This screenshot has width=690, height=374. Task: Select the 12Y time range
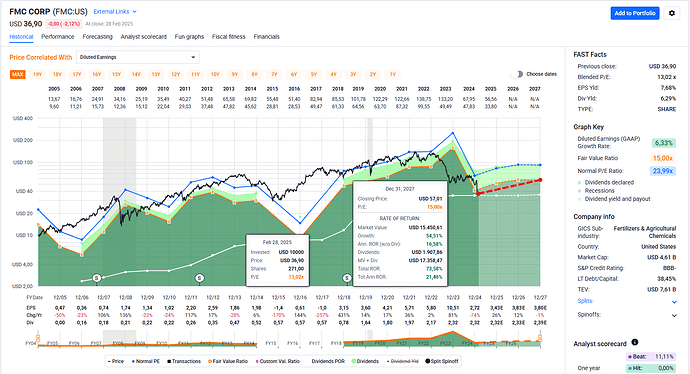tap(176, 74)
